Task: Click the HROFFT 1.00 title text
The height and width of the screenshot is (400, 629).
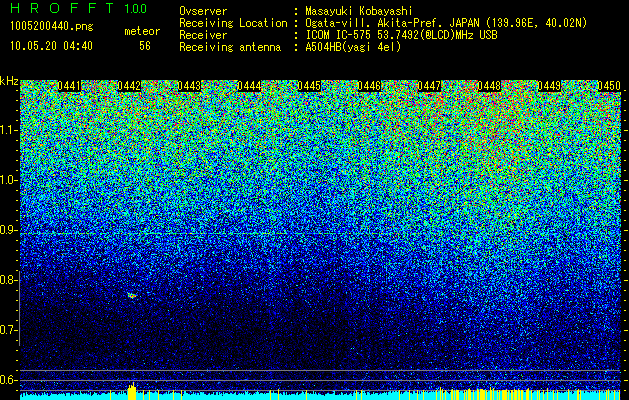Action: pos(79,8)
